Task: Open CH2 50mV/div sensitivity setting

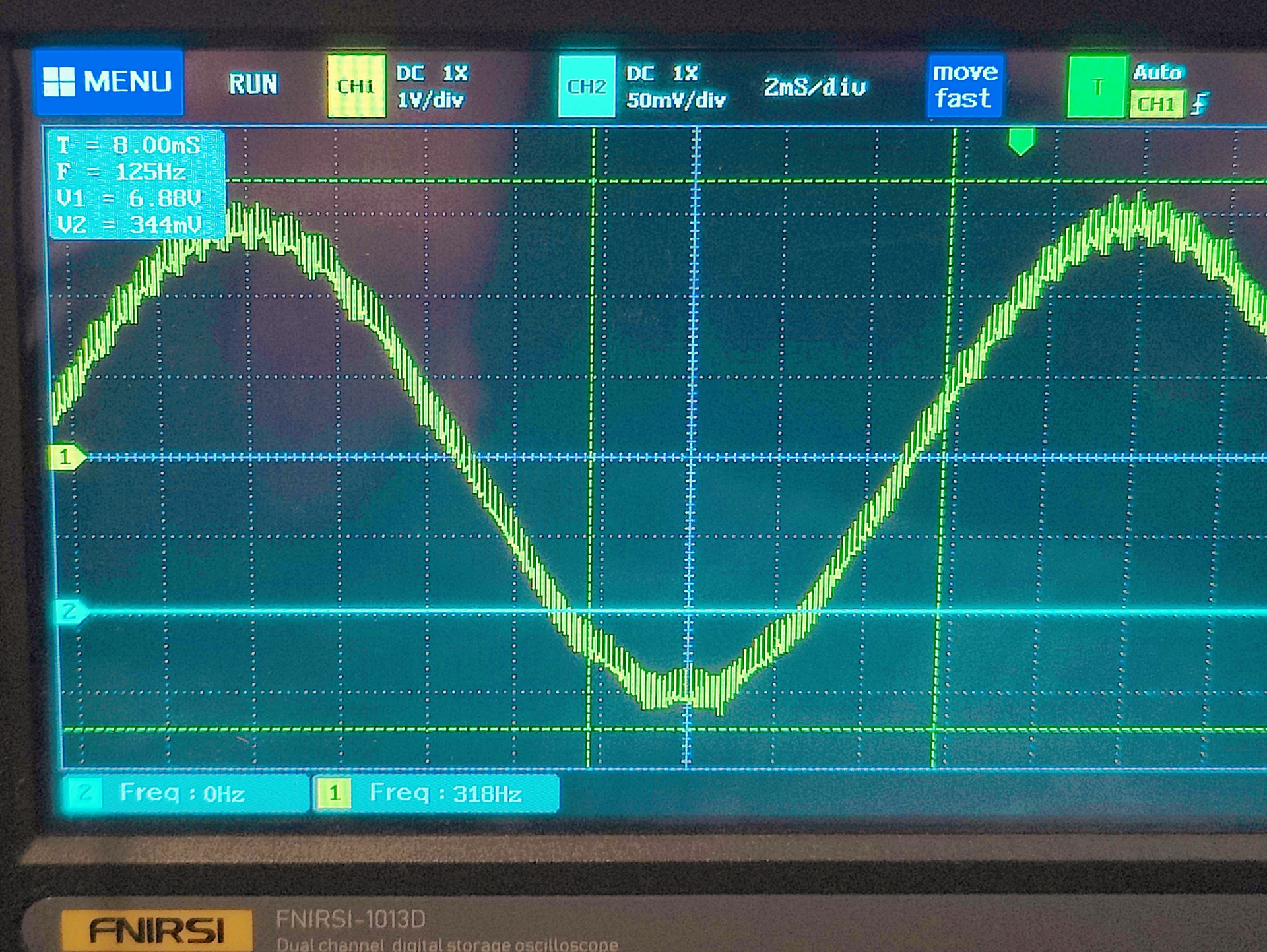Action: (x=676, y=100)
